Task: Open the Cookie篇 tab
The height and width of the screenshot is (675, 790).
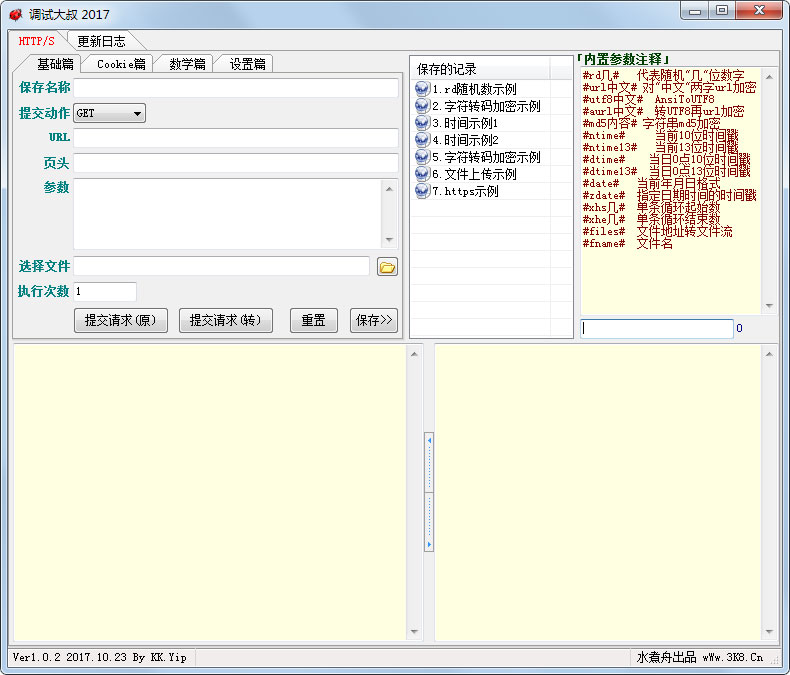Action: 121,64
